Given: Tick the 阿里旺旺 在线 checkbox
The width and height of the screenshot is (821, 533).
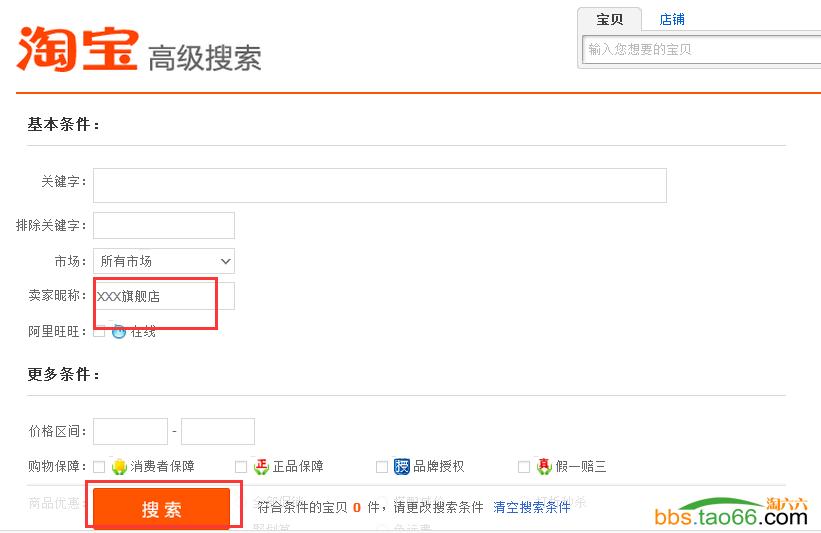Looking at the screenshot, I should [99, 332].
